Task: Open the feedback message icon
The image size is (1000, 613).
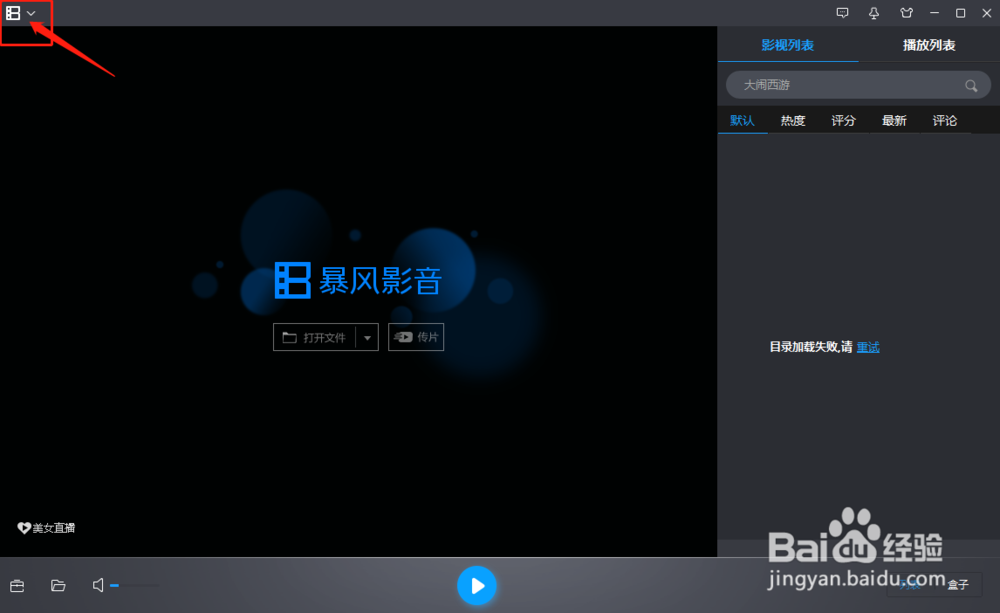Action: point(842,13)
